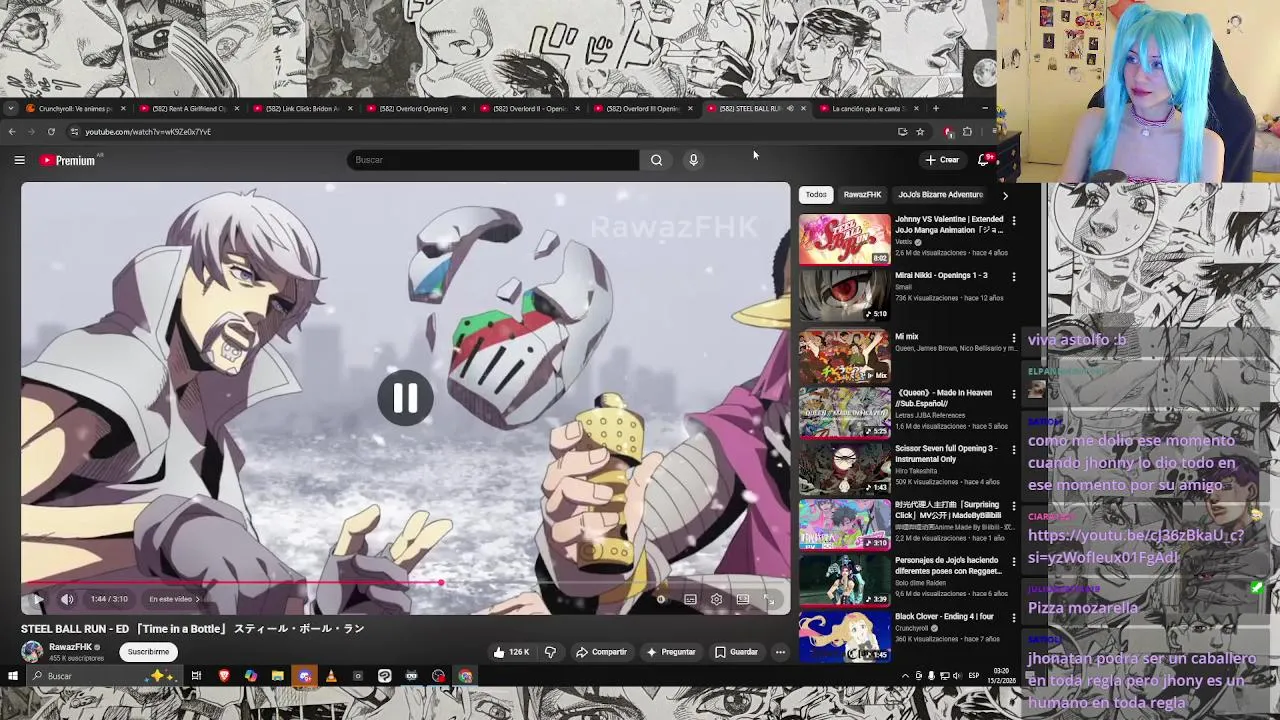Toggle the autoplay switch in the player

[x=660, y=599]
